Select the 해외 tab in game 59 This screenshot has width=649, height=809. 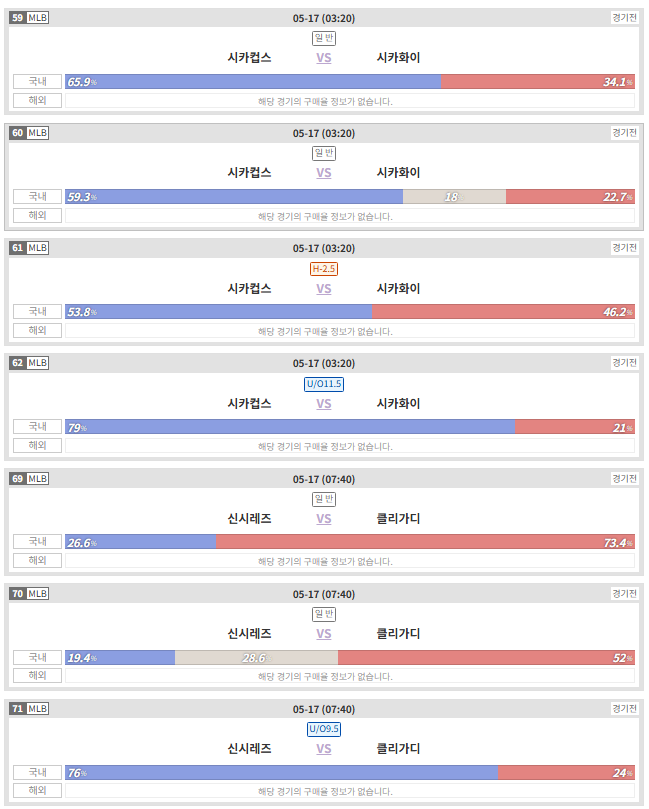38,101
